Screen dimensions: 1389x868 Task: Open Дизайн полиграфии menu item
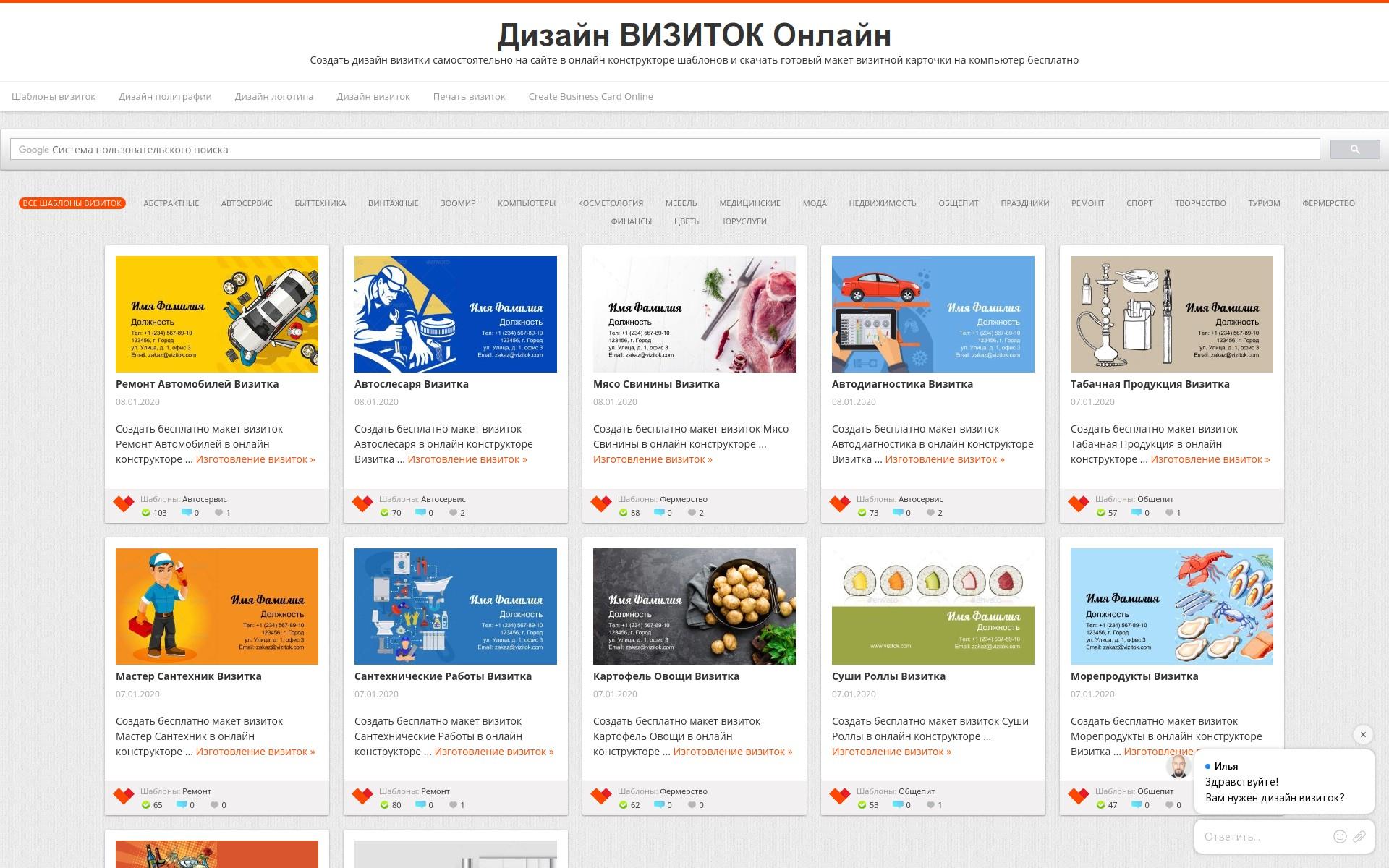tap(165, 96)
